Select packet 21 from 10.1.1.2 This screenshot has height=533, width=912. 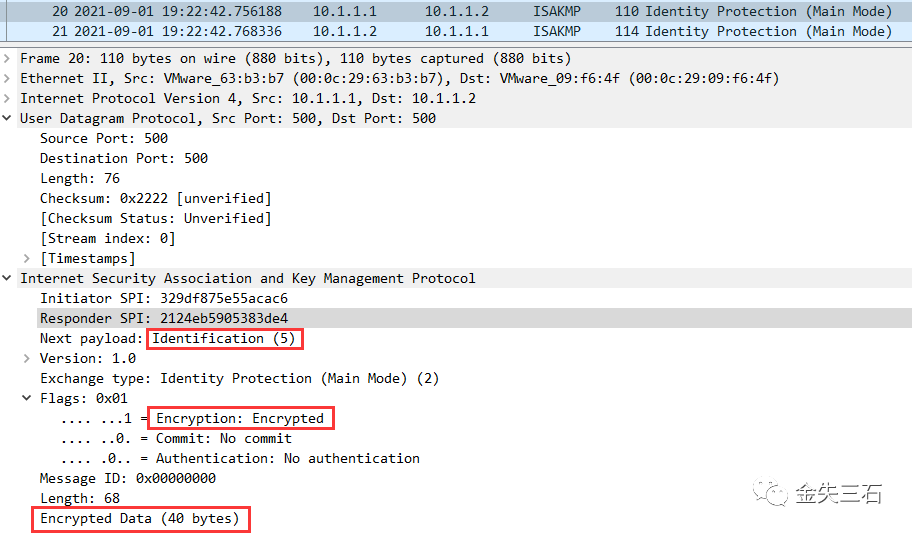[456, 31]
